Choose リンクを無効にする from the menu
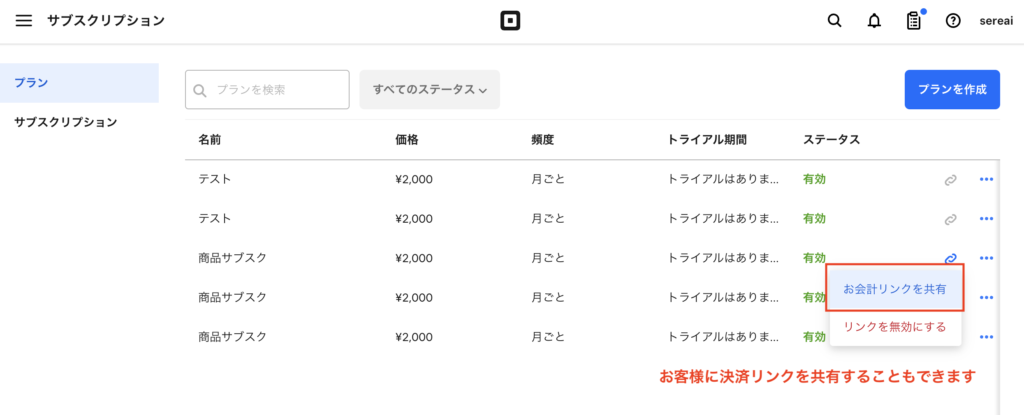This screenshot has width=1024, height=415. 895,327
